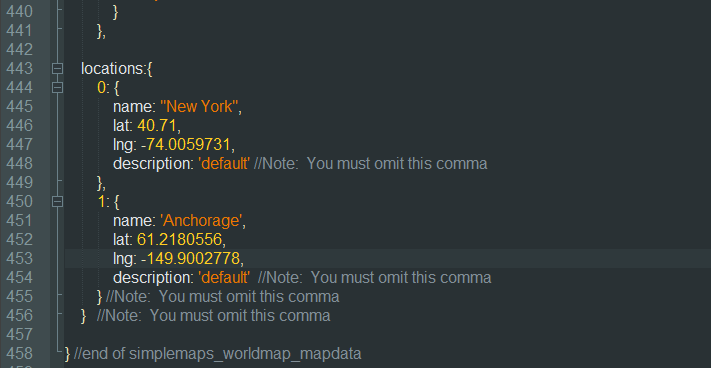
Task: Select line number 458 in the gutter
Action: [x=19, y=353]
